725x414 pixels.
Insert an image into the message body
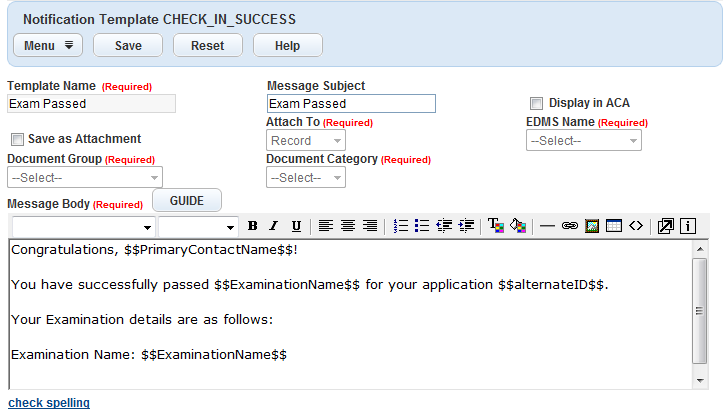tap(592, 226)
